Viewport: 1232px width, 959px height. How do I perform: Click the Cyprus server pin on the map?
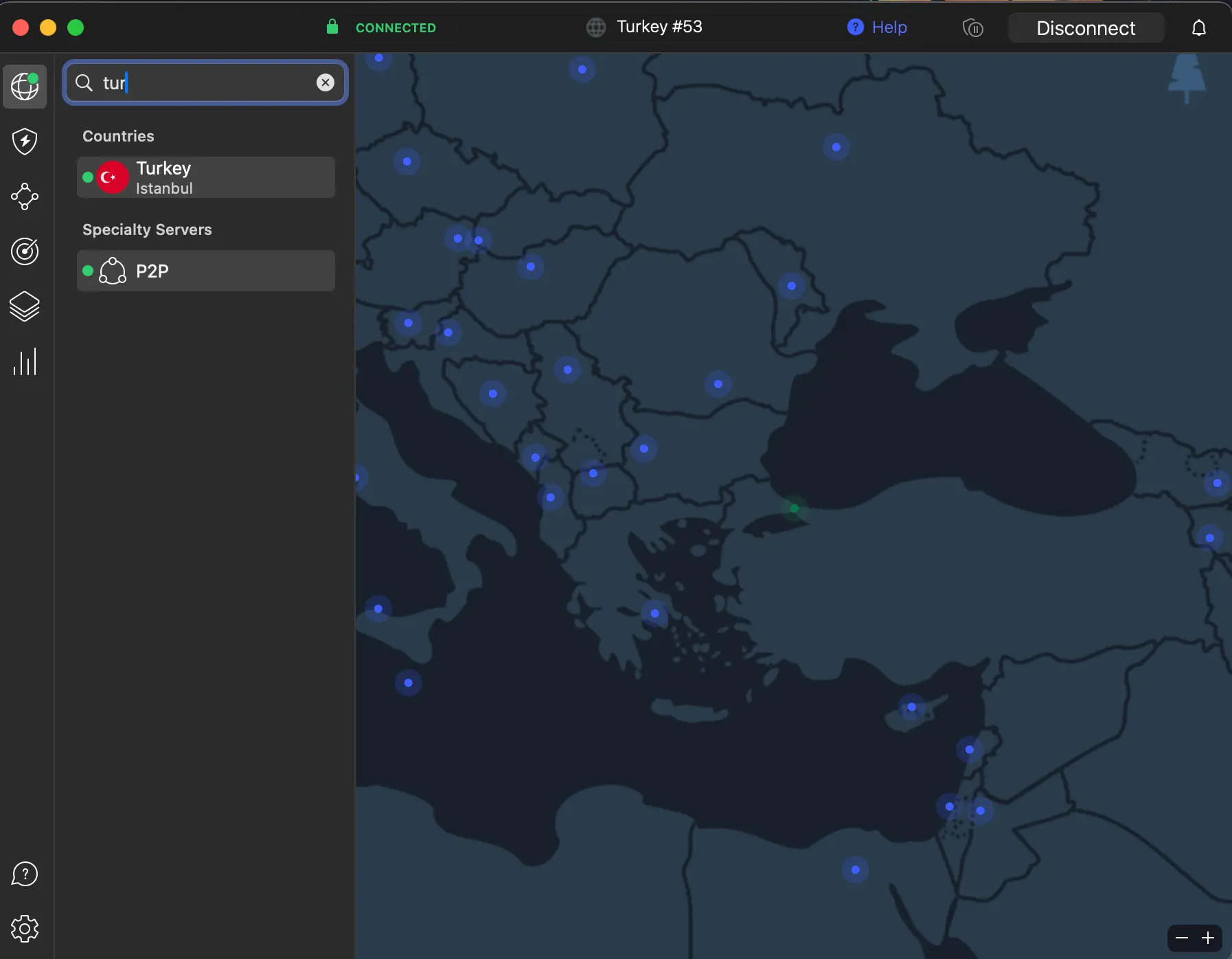click(912, 707)
